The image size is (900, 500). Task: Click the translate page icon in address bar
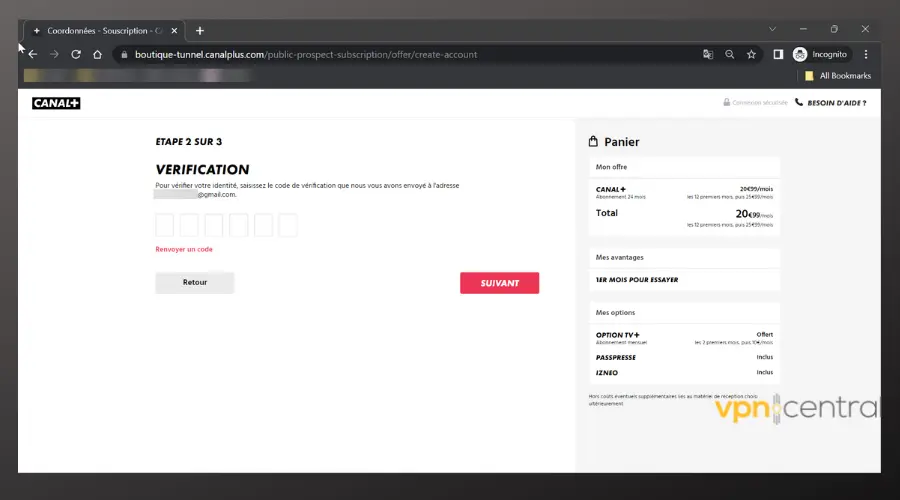(708, 54)
